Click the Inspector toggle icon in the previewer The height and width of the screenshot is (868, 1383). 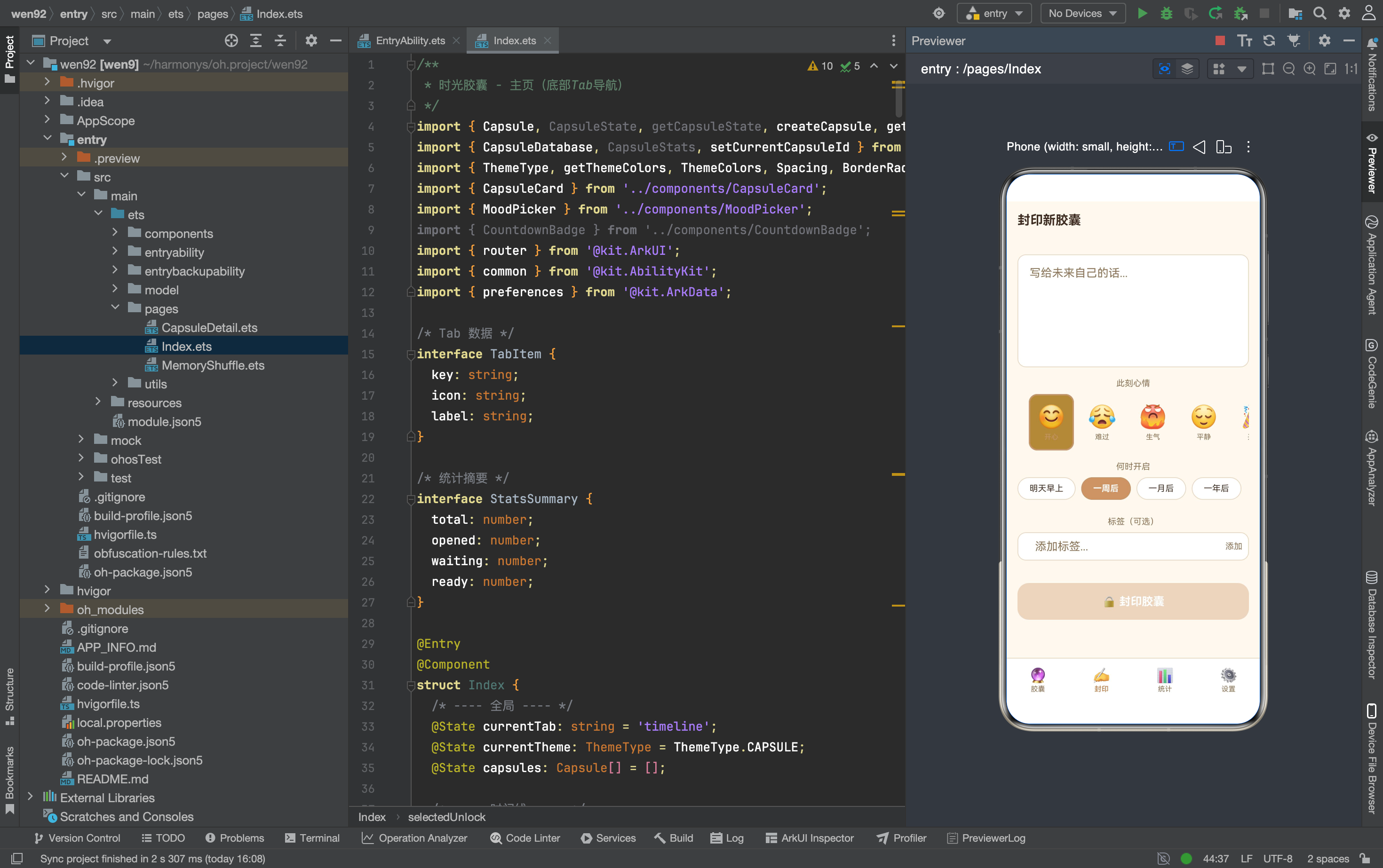(x=1164, y=69)
